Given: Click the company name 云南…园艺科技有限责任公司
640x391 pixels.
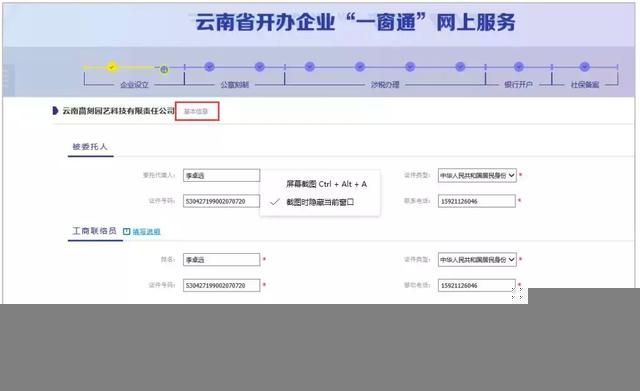Looking at the screenshot, I should [118, 111].
